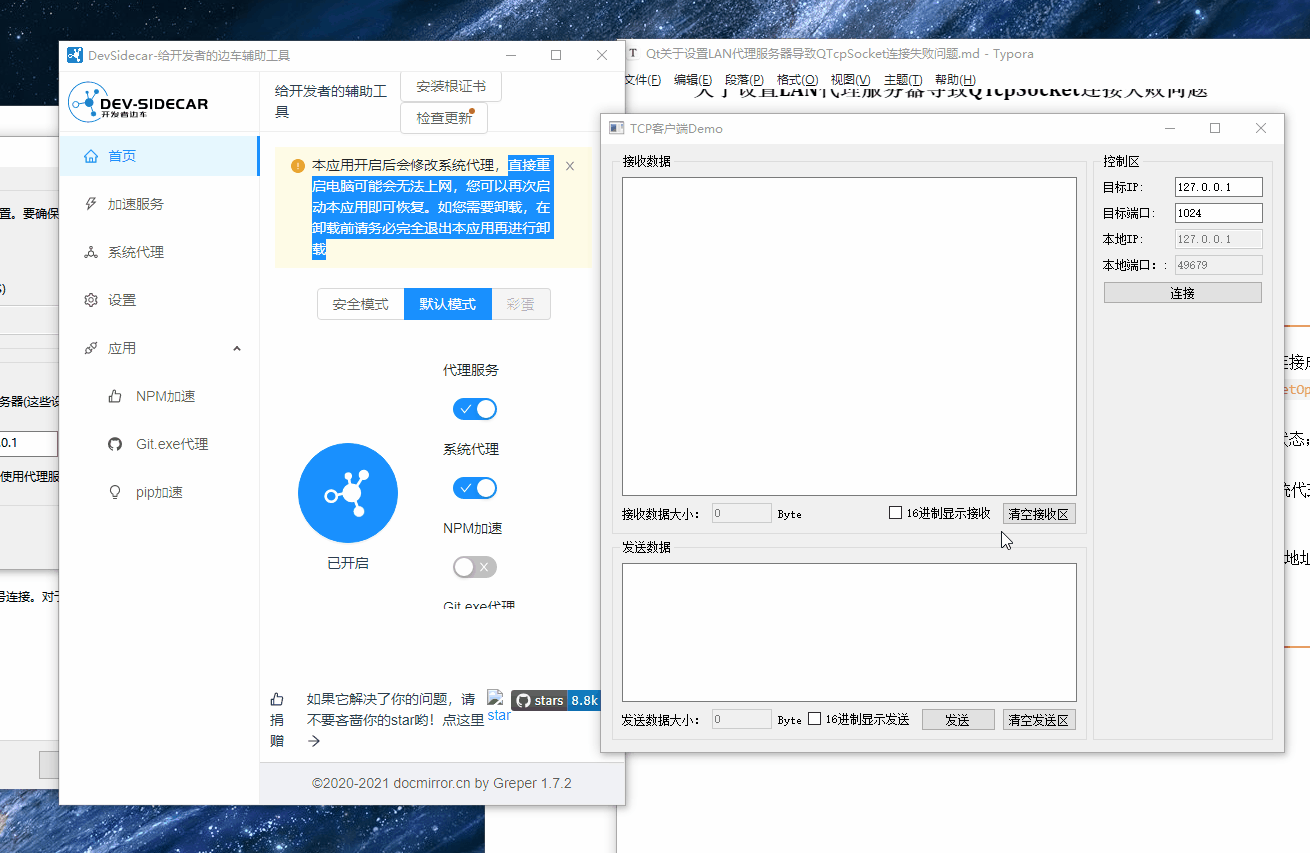Click inside the 目标IP input field
The width and height of the screenshot is (1310, 853).
[1217, 186]
